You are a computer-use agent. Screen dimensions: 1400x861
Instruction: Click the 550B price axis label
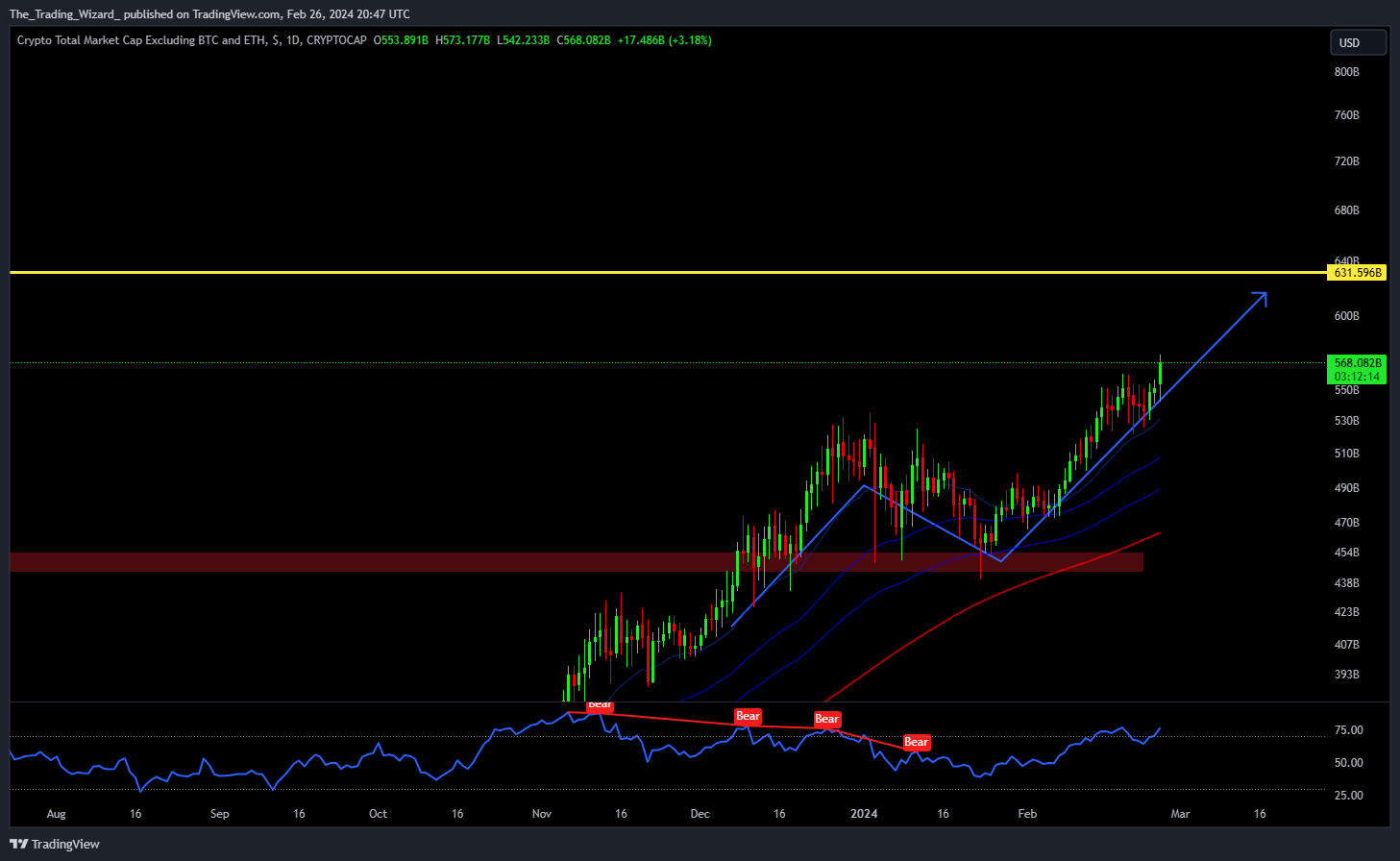tap(1347, 390)
